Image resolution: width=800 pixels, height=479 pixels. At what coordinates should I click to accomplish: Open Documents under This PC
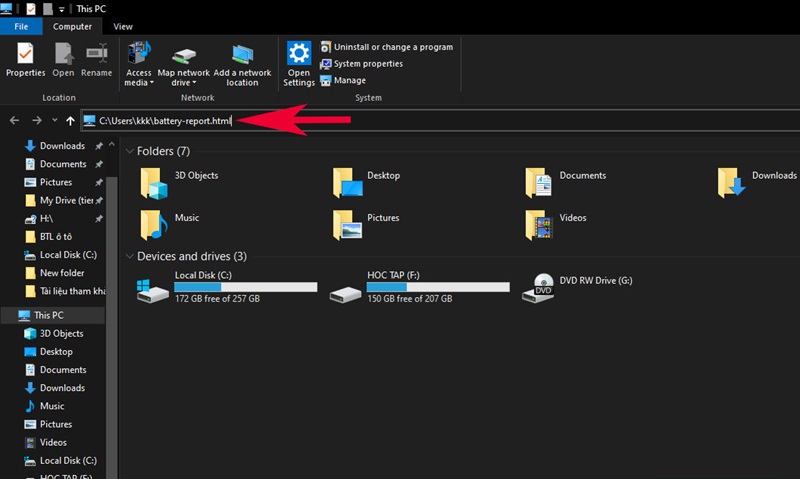63,370
